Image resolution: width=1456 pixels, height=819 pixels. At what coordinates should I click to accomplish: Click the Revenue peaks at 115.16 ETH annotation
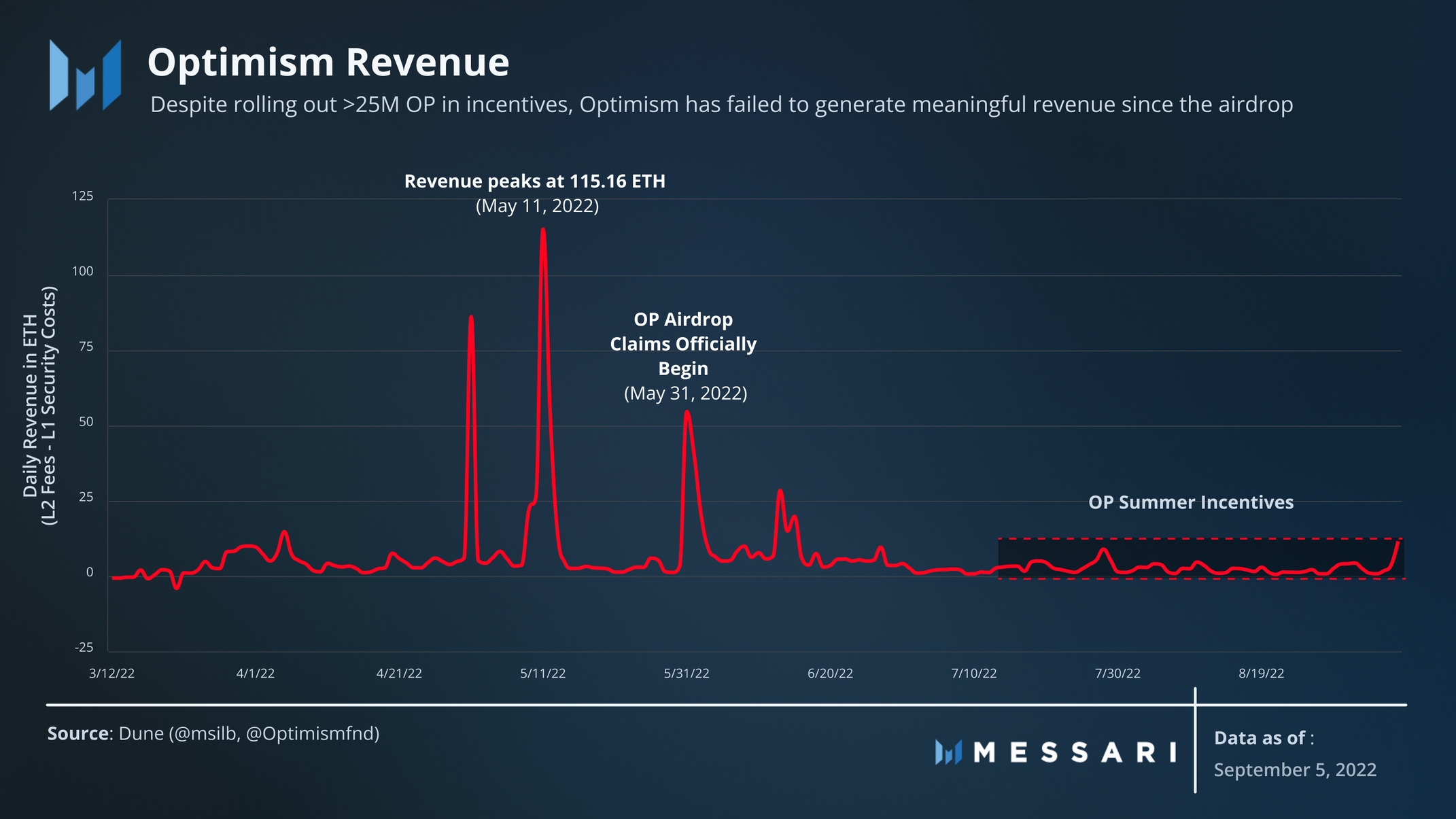pyautogui.click(x=534, y=181)
